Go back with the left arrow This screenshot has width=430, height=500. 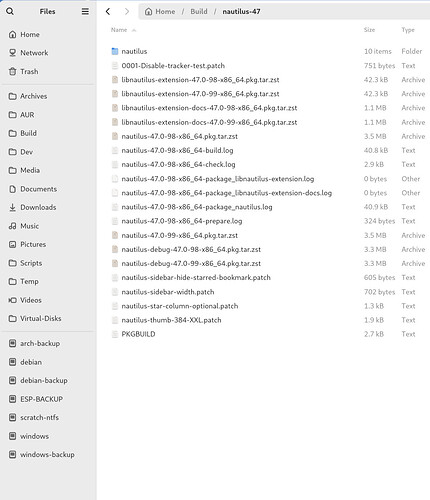[x=108, y=11]
